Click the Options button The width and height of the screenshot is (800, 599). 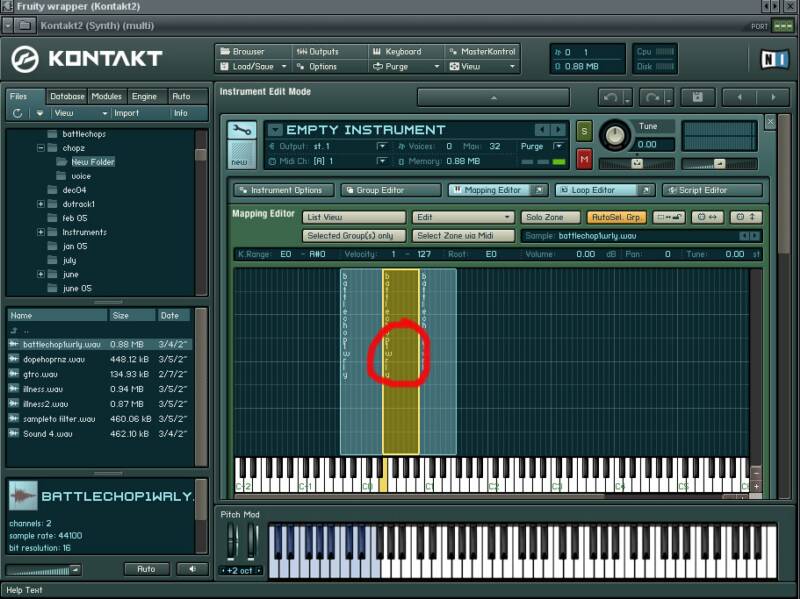tap(330, 66)
